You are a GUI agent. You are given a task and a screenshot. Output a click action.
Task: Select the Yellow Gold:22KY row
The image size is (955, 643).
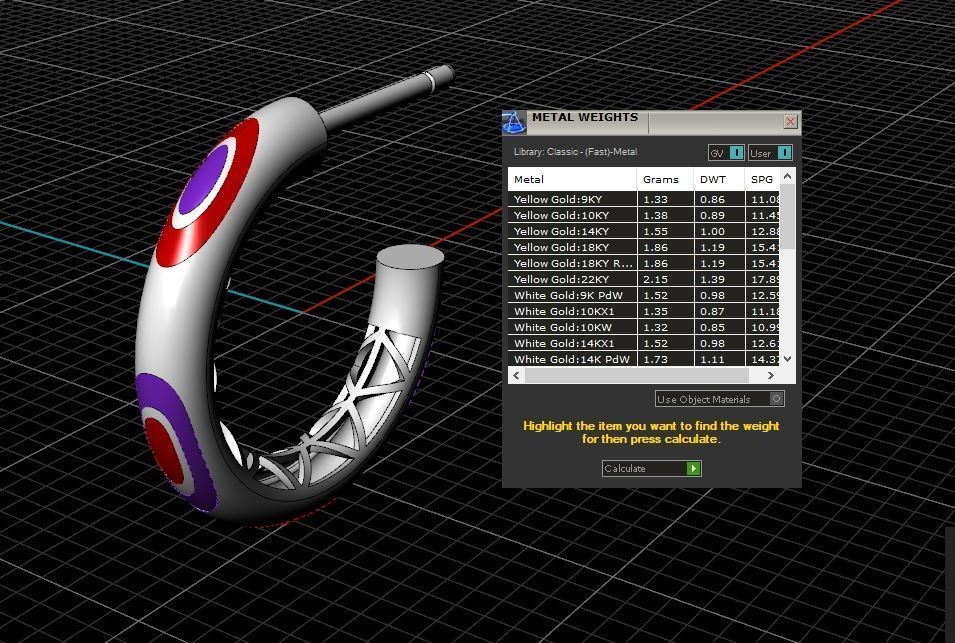point(644,279)
